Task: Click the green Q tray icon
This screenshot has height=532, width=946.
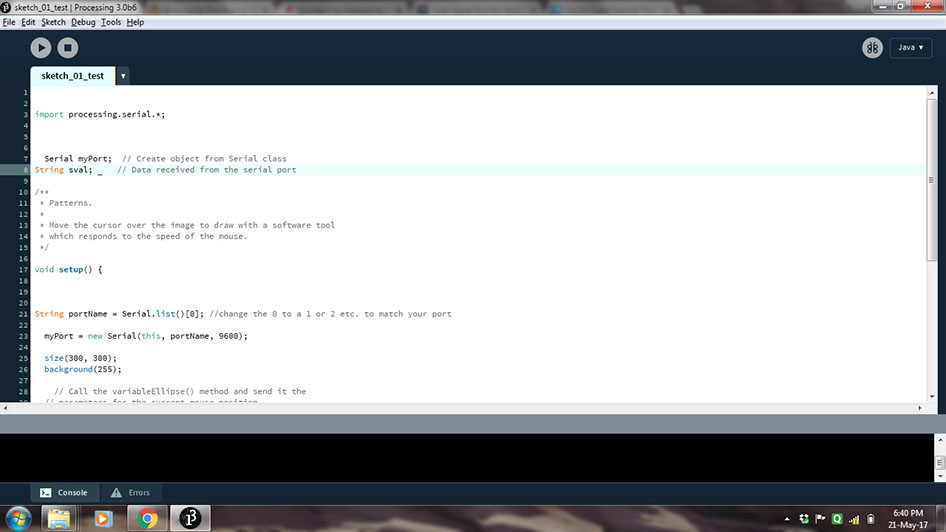Action: pos(837,519)
